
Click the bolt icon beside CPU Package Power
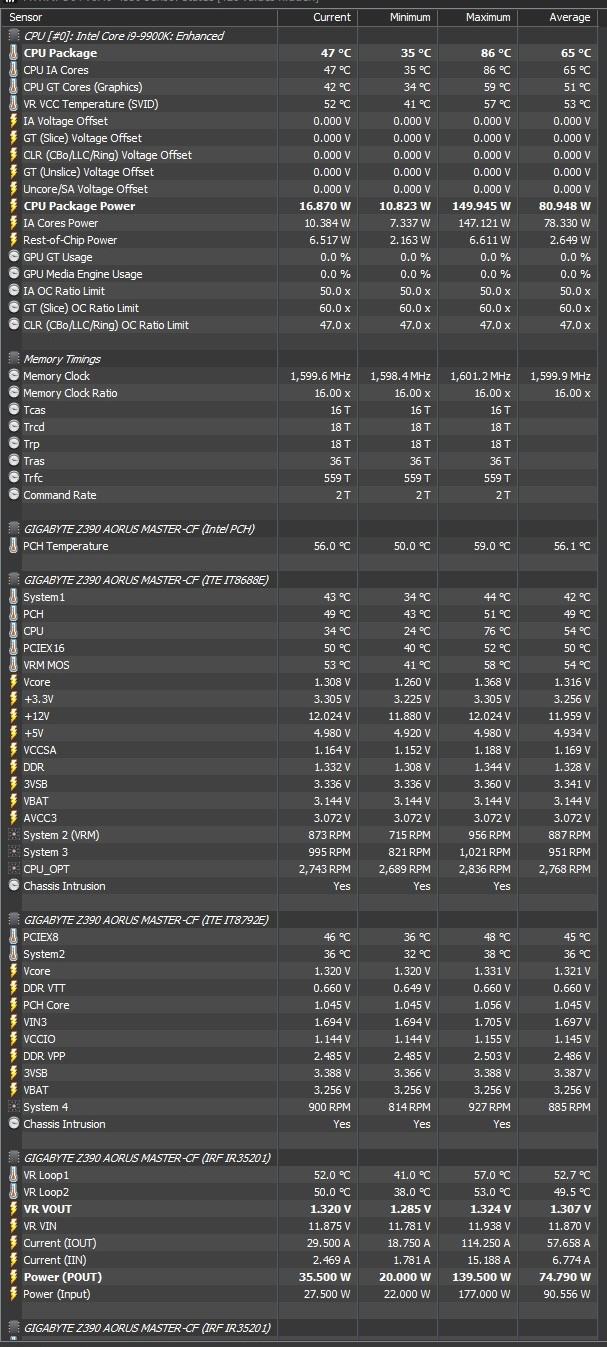13,206
